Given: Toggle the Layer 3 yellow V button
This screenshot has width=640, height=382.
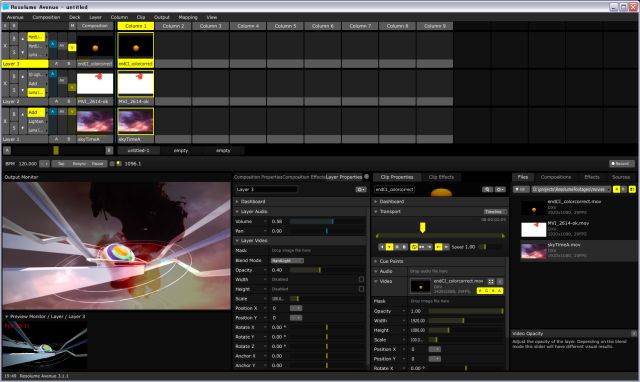Looking at the screenshot, I should (72, 47).
